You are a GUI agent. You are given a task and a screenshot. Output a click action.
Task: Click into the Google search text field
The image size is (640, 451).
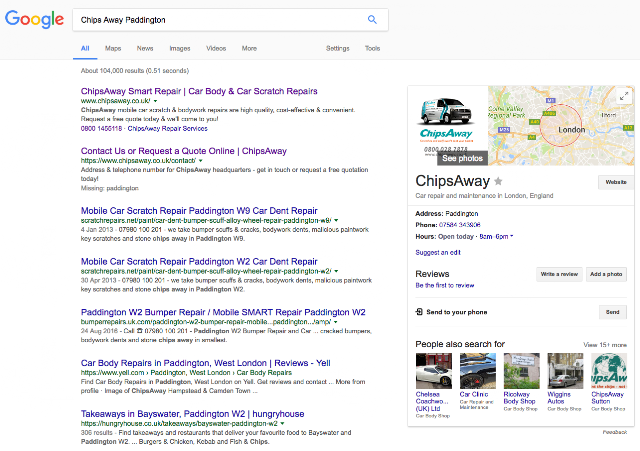(220, 20)
